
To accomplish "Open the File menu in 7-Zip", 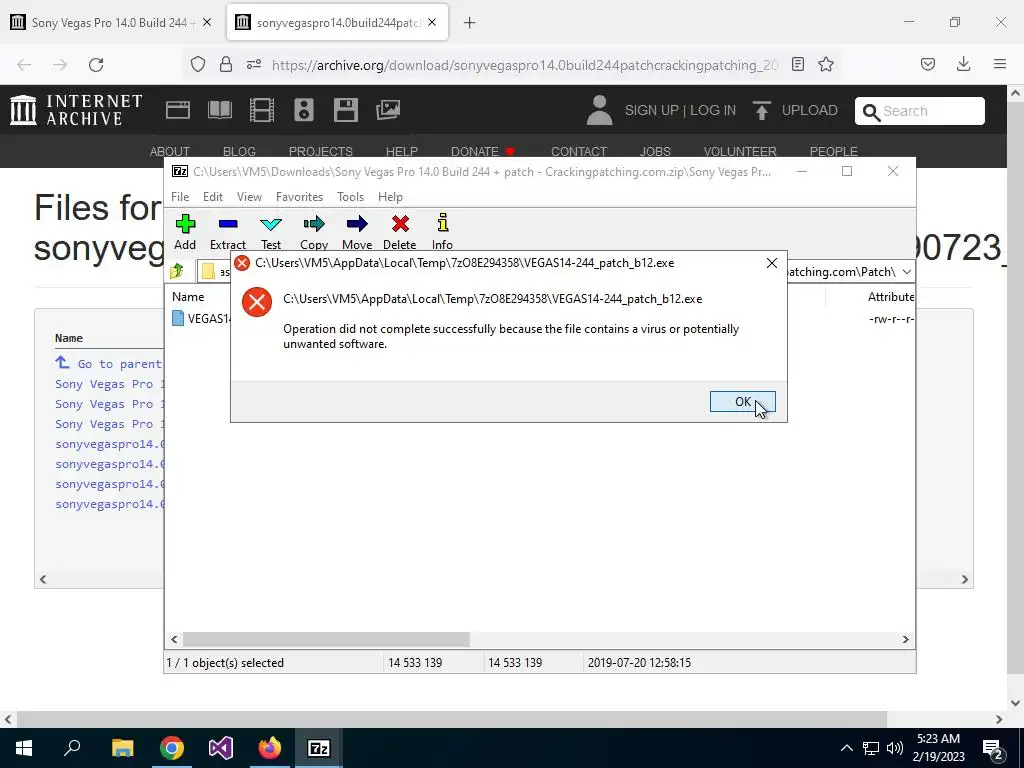I will coord(180,197).
